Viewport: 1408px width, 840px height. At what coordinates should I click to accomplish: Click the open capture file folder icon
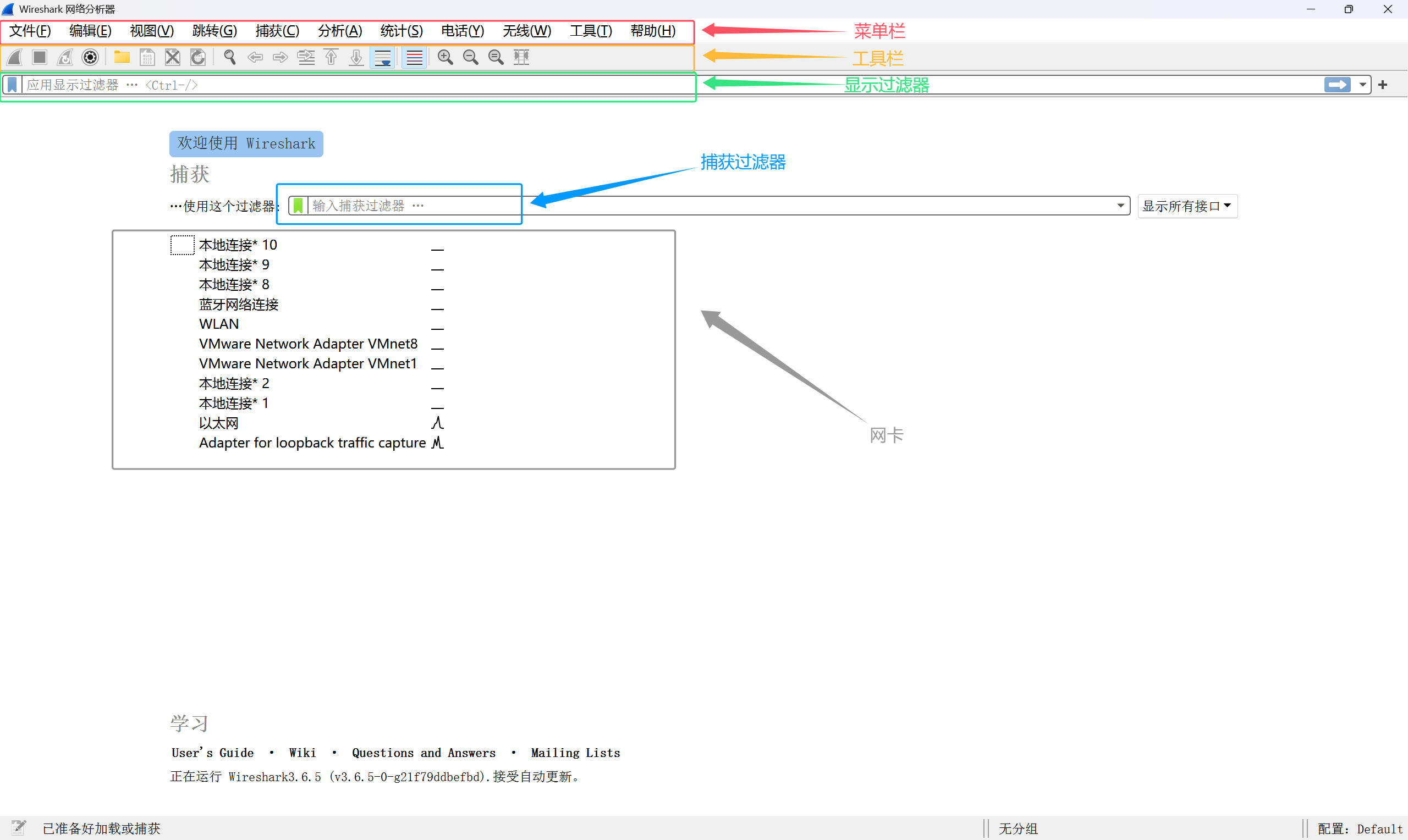[122, 57]
